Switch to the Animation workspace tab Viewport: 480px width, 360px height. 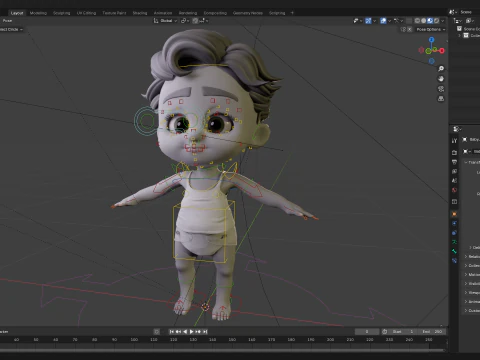click(163, 13)
